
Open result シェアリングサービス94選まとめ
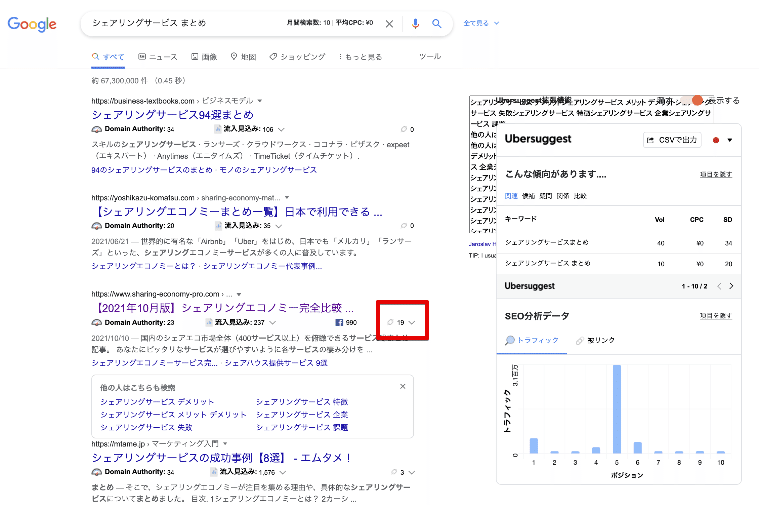pos(173,115)
